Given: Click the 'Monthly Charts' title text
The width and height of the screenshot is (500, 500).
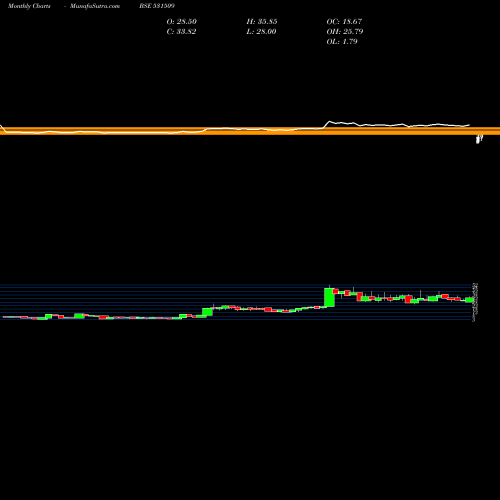Looking at the screenshot, I should 29,6.
